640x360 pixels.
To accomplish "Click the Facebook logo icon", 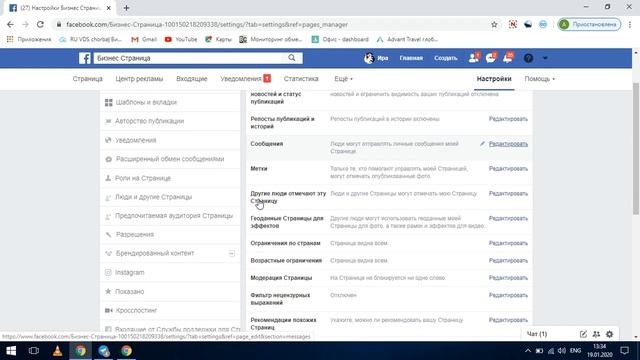I will pyautogui.click(x=84, y=58).
